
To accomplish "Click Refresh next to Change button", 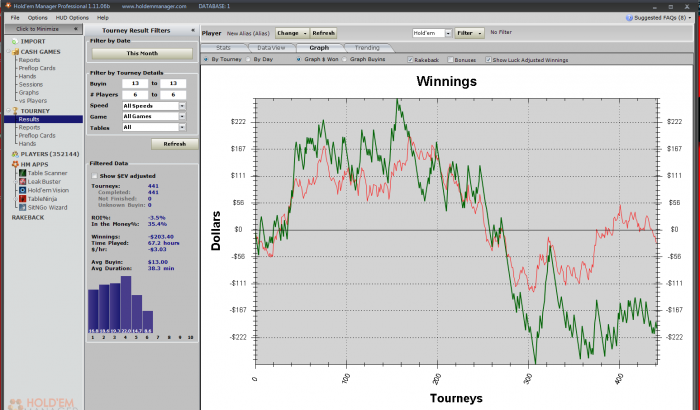I will (x=323, y=33).
